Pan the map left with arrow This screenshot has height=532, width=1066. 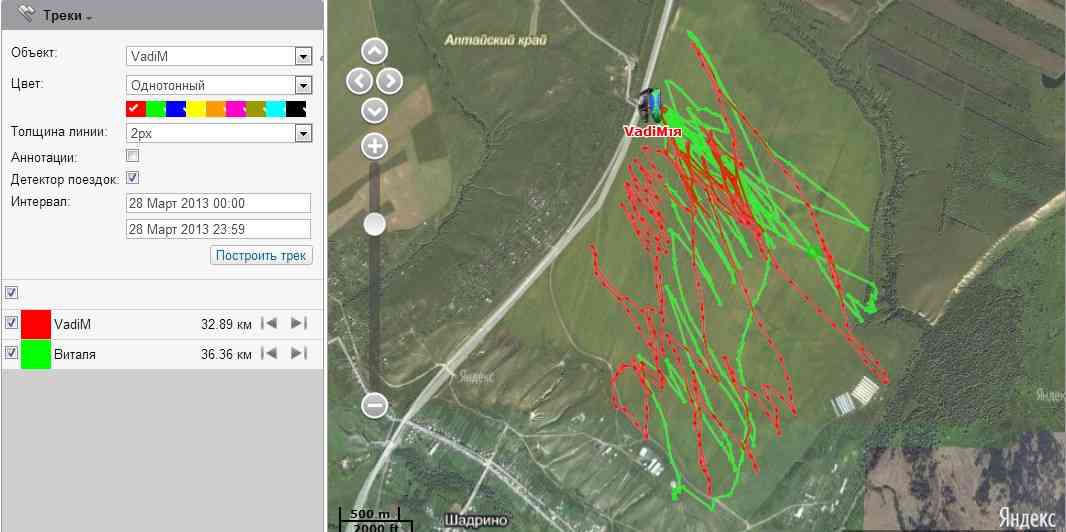coord(359,81)
